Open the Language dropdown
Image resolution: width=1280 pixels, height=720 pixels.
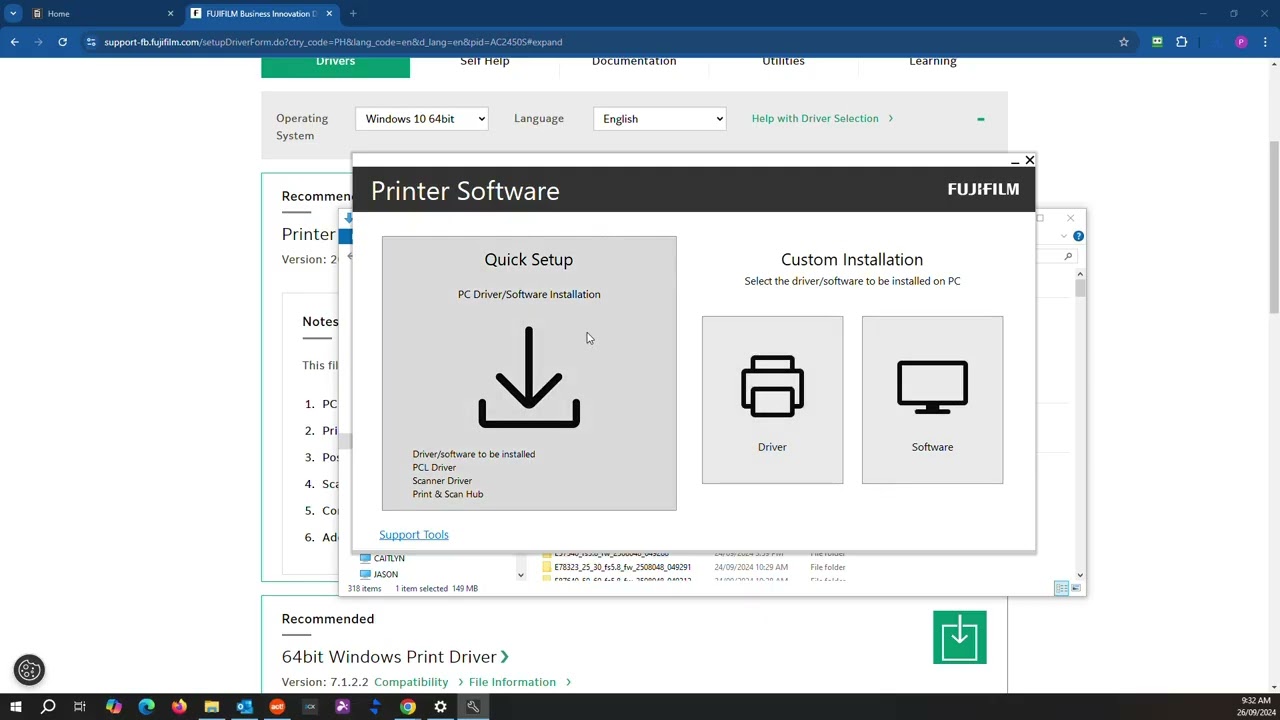click(660, 119)
